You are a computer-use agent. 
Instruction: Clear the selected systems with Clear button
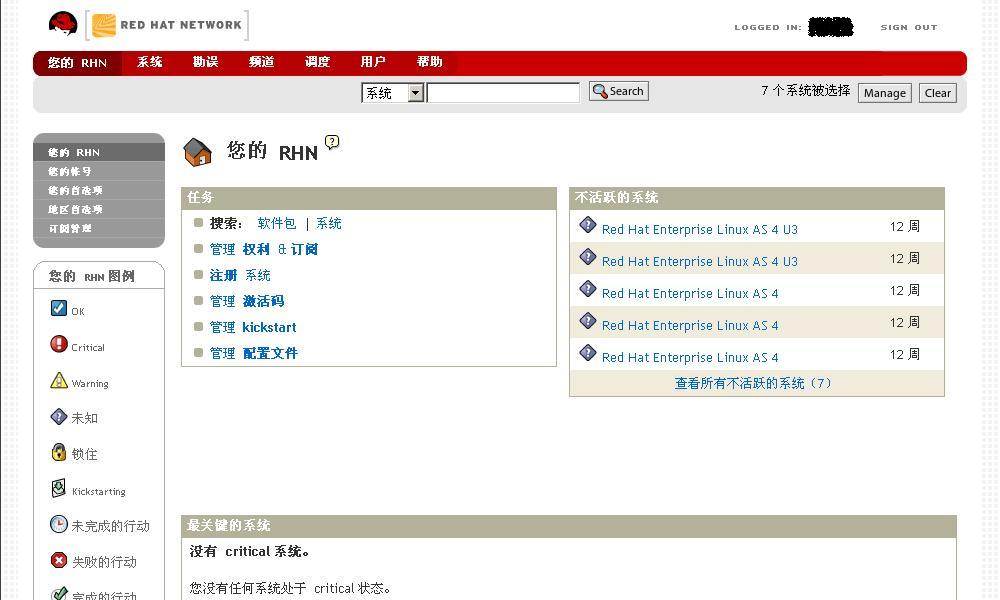pos(937,93)
